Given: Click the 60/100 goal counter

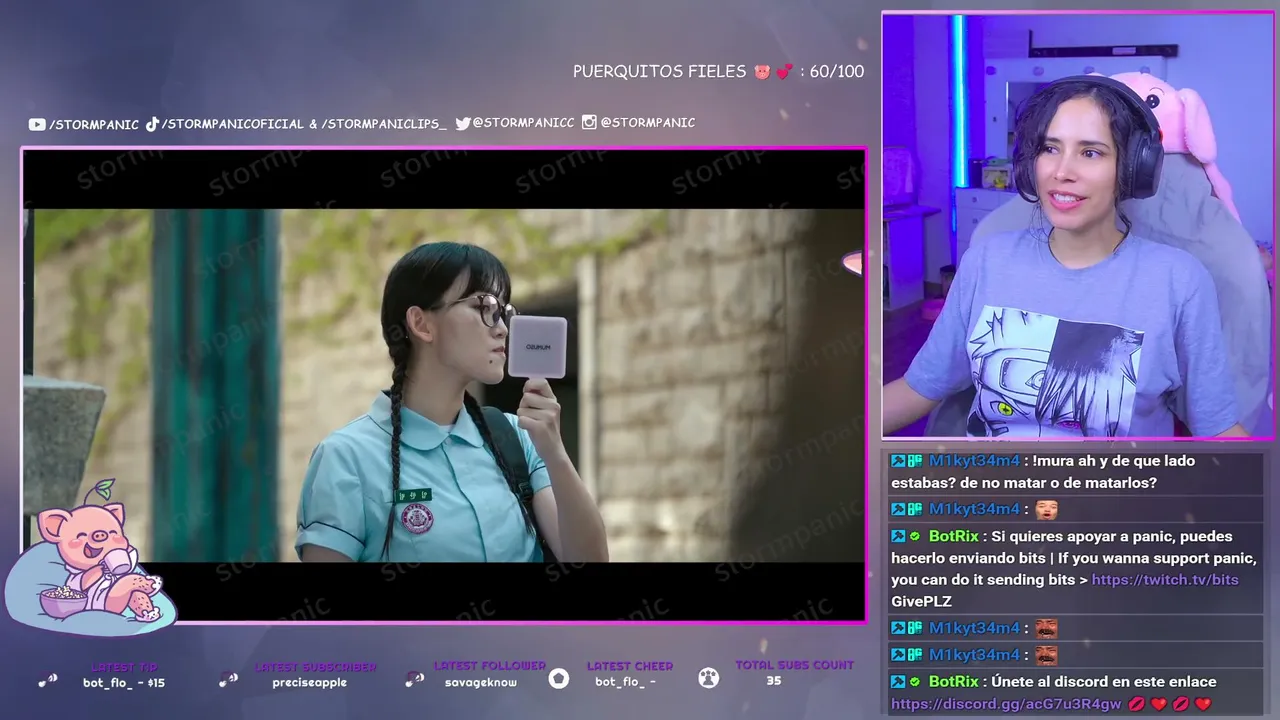Looking at the screenshot, I should tap(837, 72).
